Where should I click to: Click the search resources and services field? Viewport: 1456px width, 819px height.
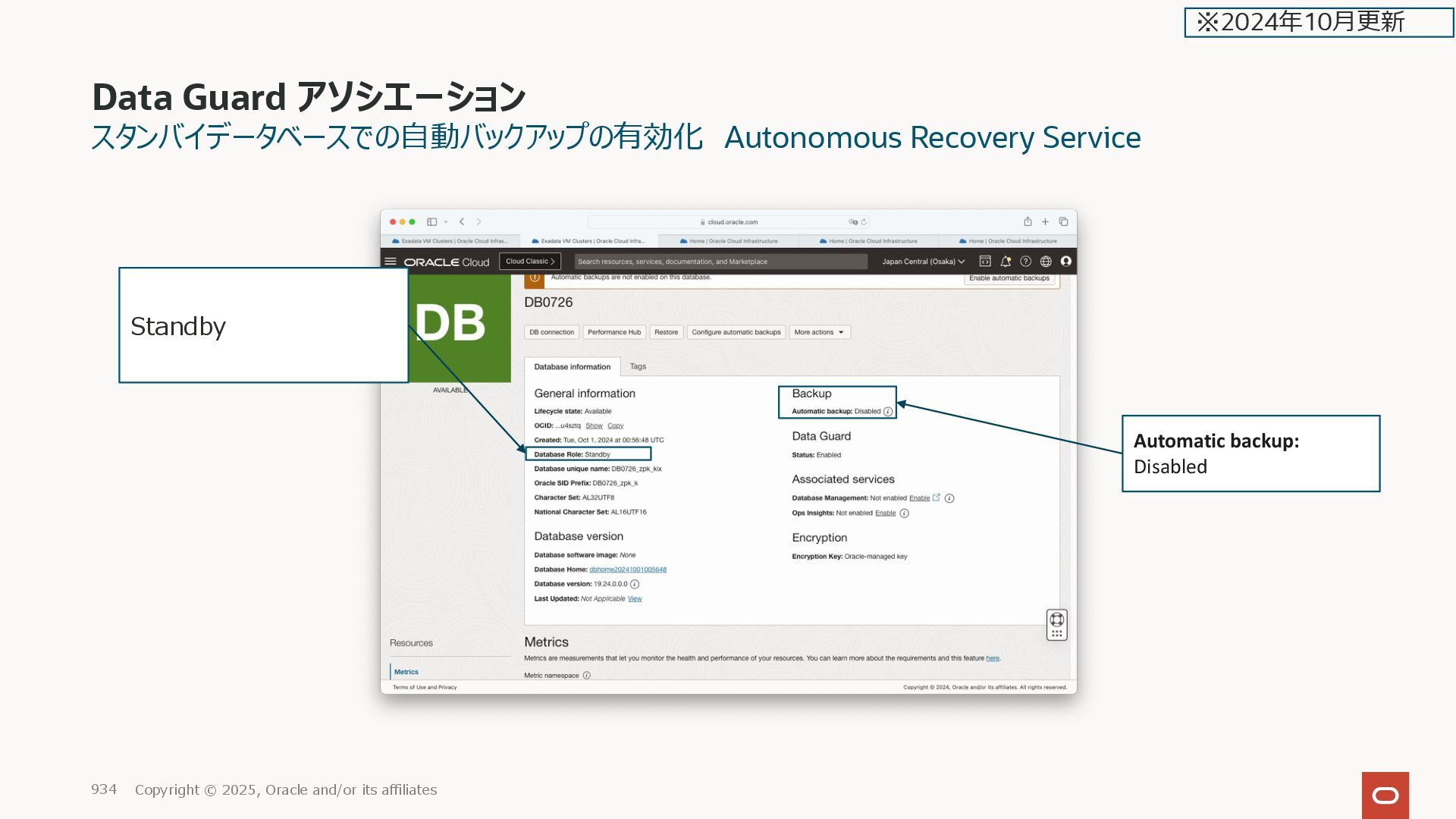click(720, 262)
